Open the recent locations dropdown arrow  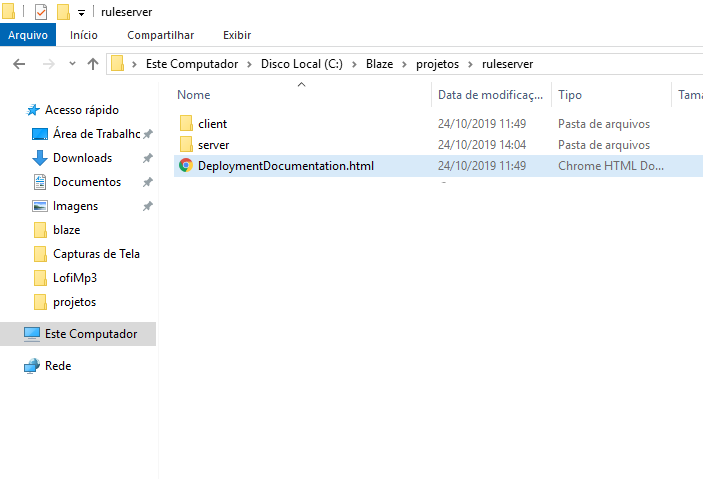(x=72, y=64)
